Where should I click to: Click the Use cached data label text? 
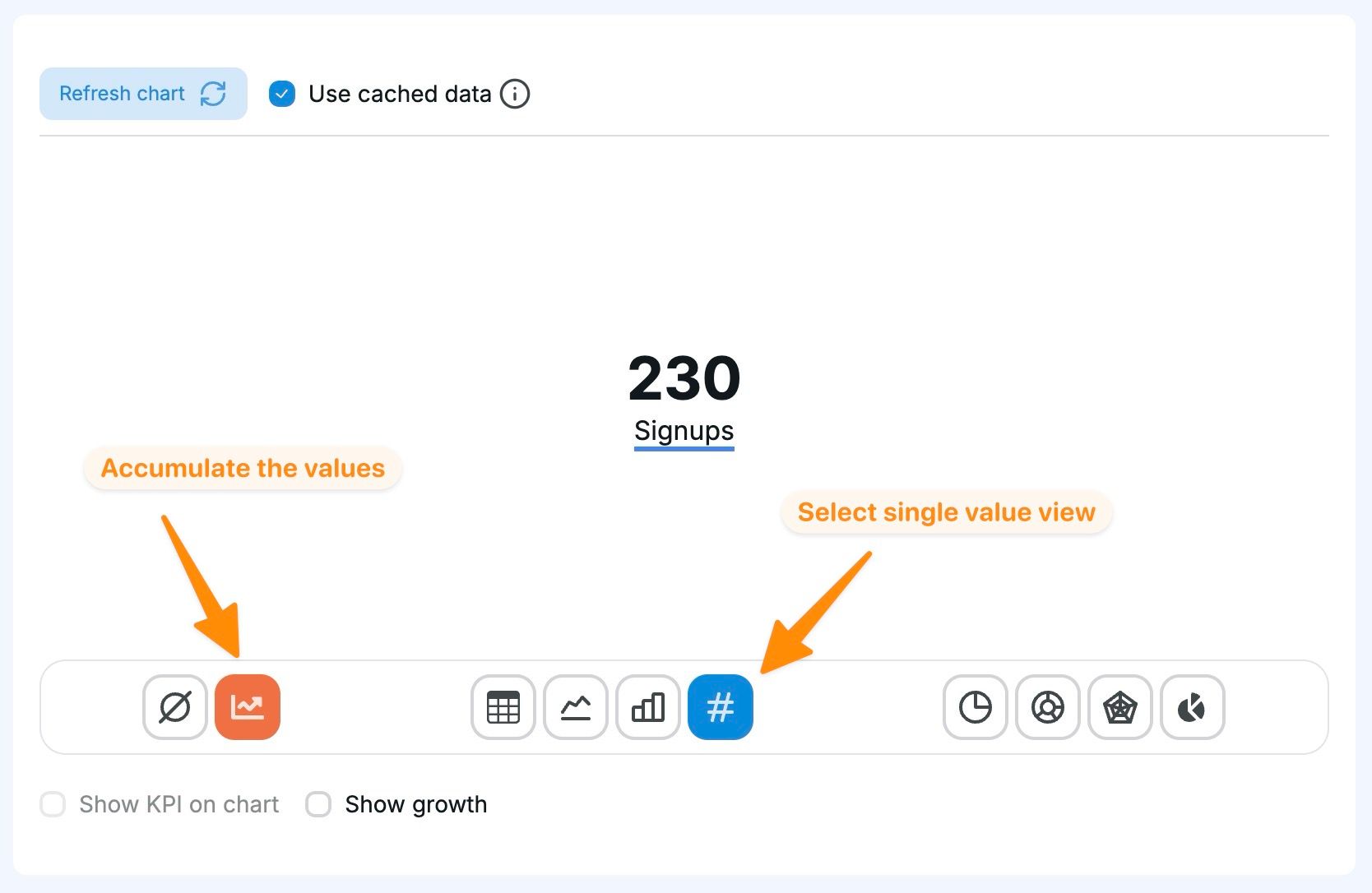(x=400, y=94)
